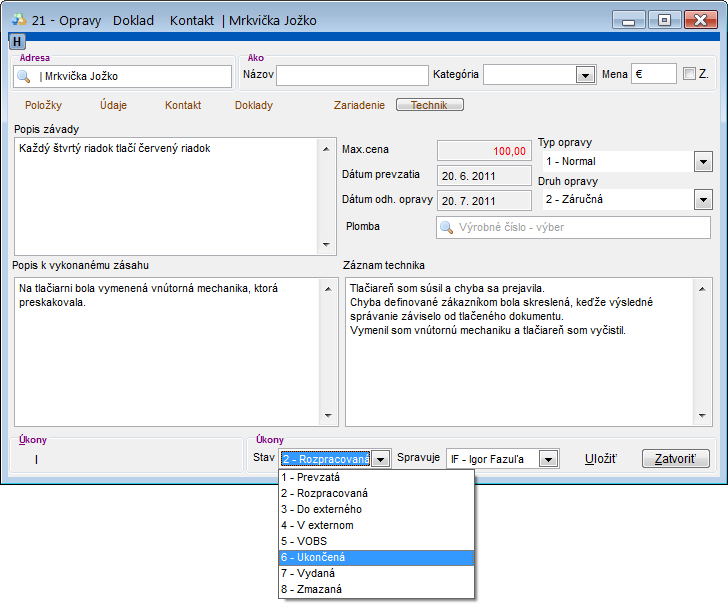The image size is (728, 608).
Task: Click the Zatvoriť button
Action: click(675, 459)
